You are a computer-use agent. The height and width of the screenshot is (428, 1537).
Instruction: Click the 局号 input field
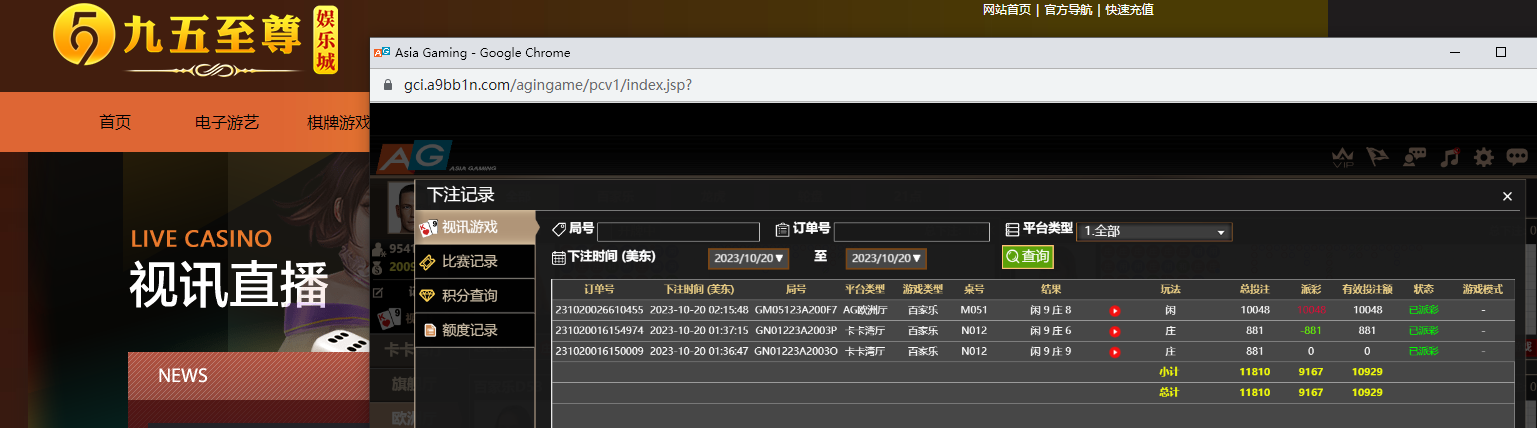point(678,232)
